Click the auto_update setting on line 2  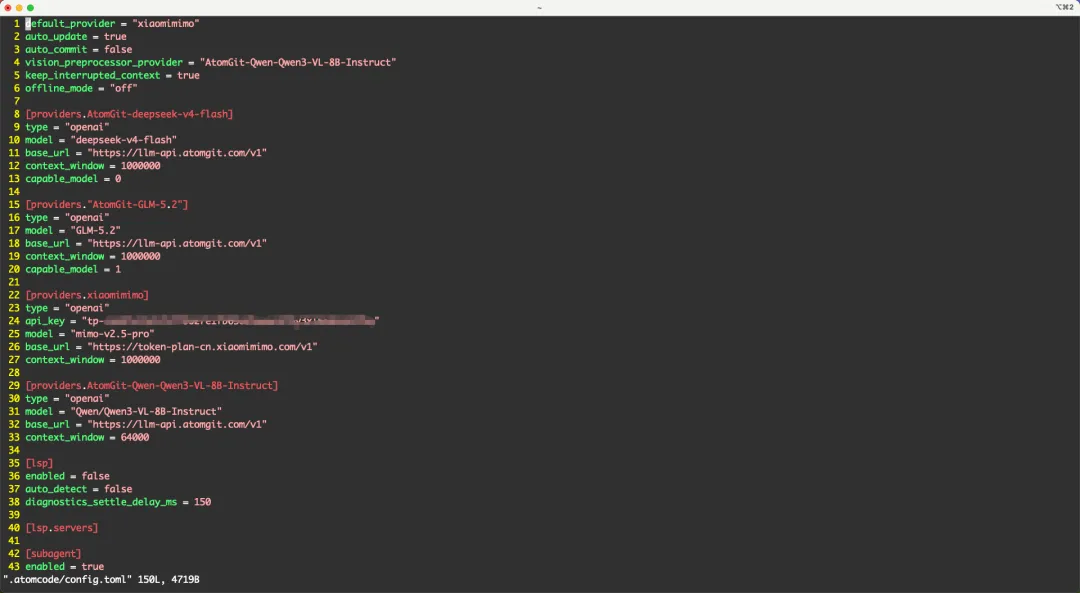(76, 37)
